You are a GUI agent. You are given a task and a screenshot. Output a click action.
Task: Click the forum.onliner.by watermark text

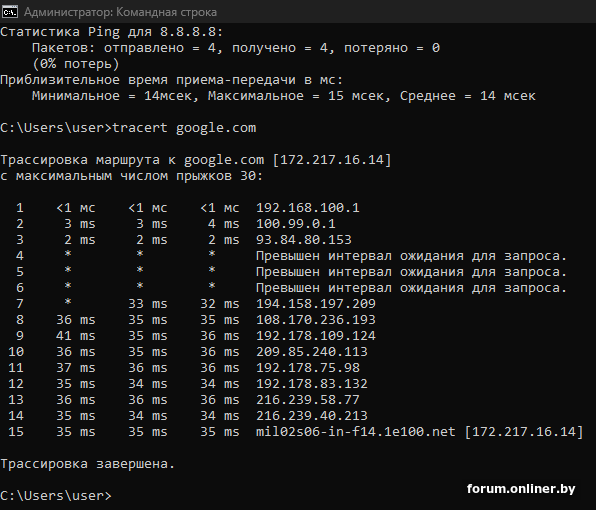point(521,489)
